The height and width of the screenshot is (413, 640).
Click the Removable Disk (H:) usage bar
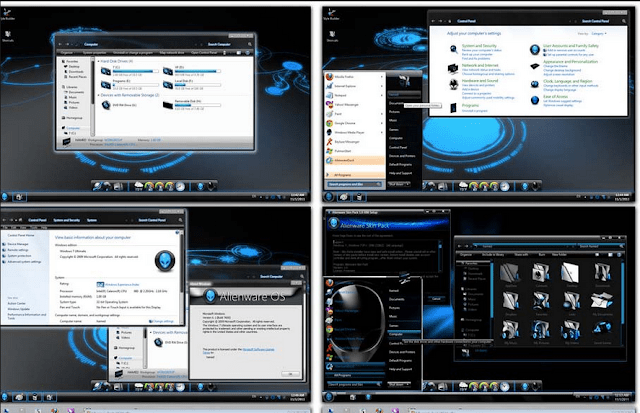click(198, 105)
